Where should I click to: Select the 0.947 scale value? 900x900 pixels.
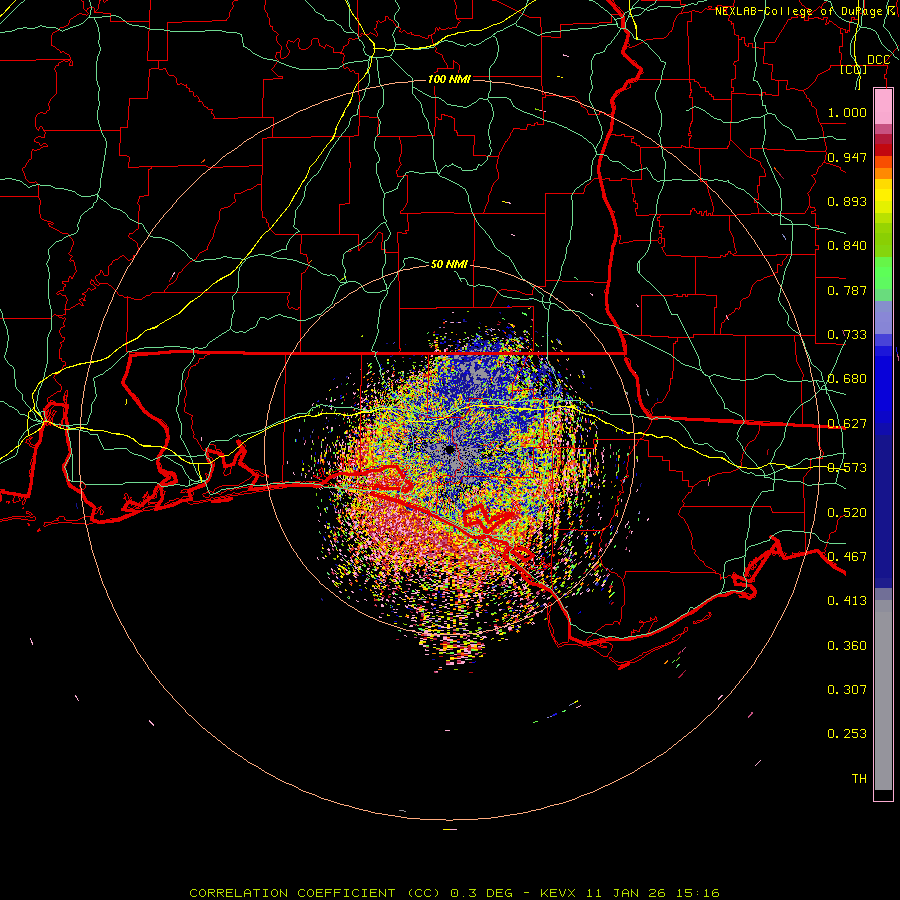(847, 157)
